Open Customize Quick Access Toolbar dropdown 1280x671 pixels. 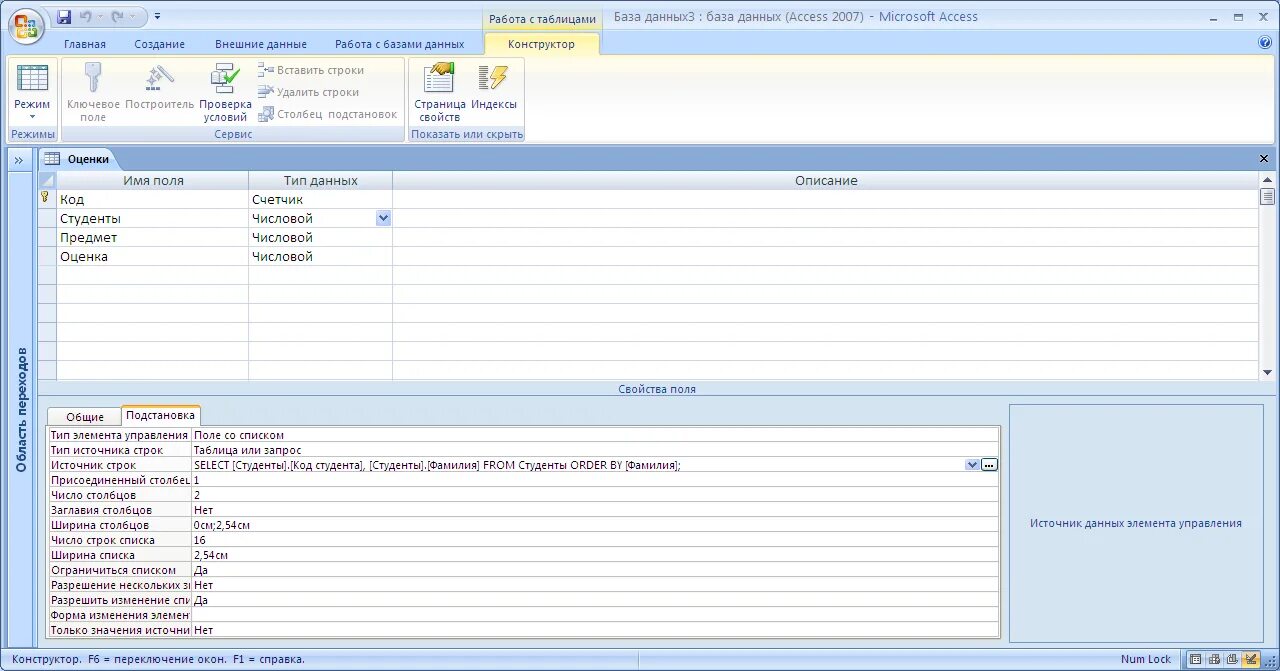pyautogui.click(x=158, y=17)
